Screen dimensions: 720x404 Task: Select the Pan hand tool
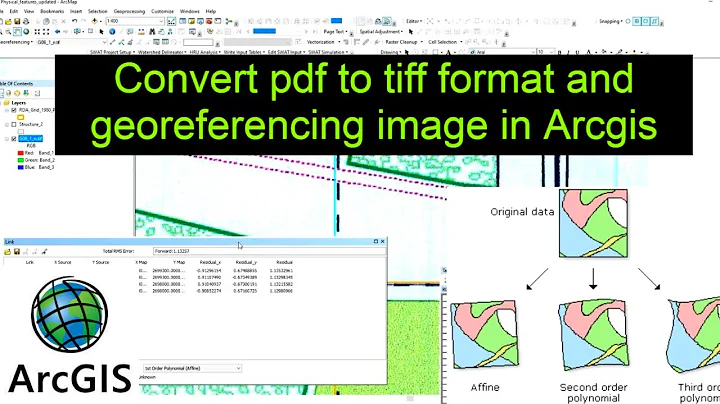(x=17, y=32)
